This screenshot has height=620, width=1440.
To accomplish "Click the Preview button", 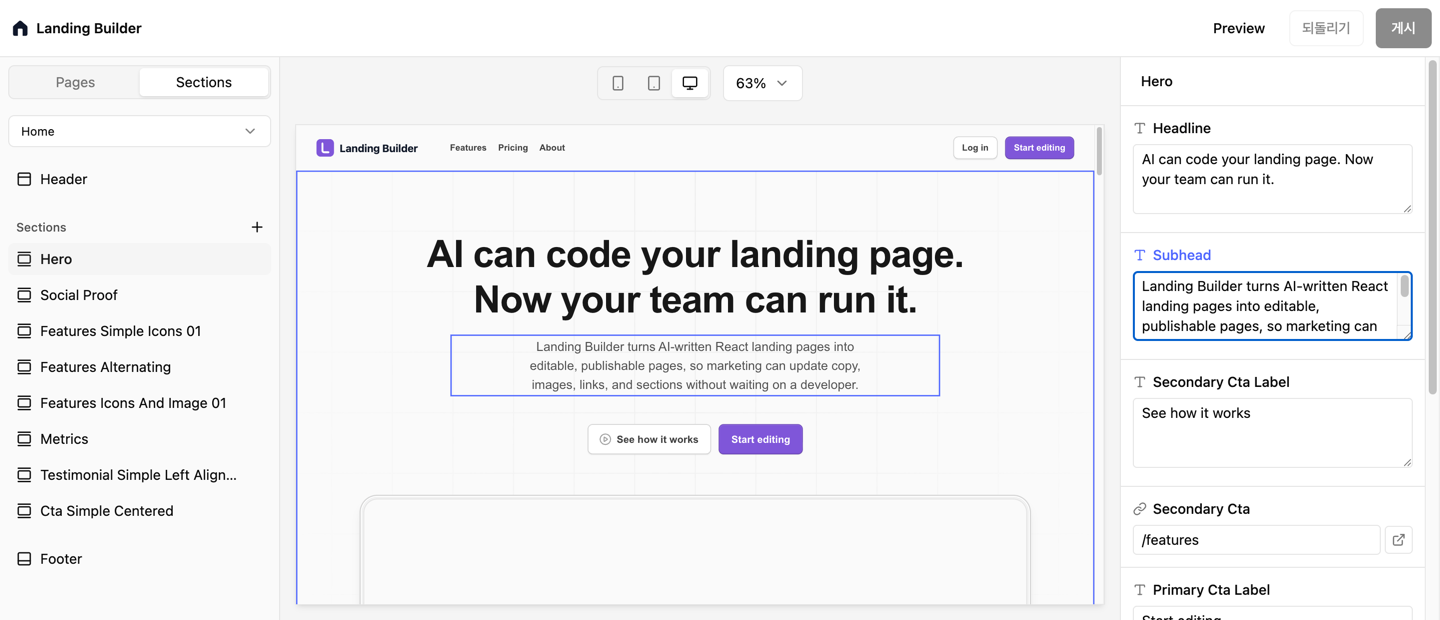I will 1239,28.
